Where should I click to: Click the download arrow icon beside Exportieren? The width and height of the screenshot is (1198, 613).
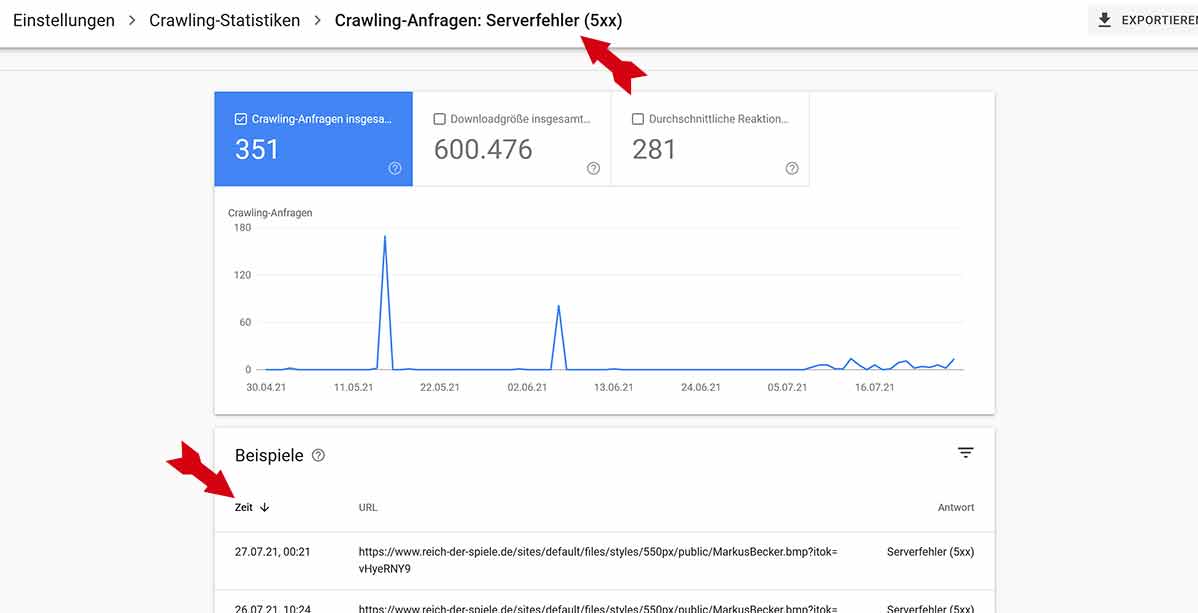coord(1105,21)
